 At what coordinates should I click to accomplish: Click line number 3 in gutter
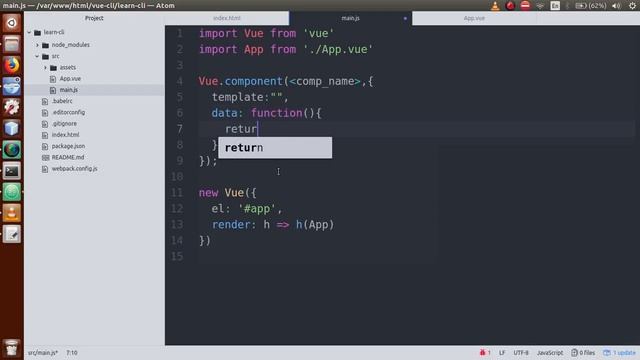click(x=180, y=65)
